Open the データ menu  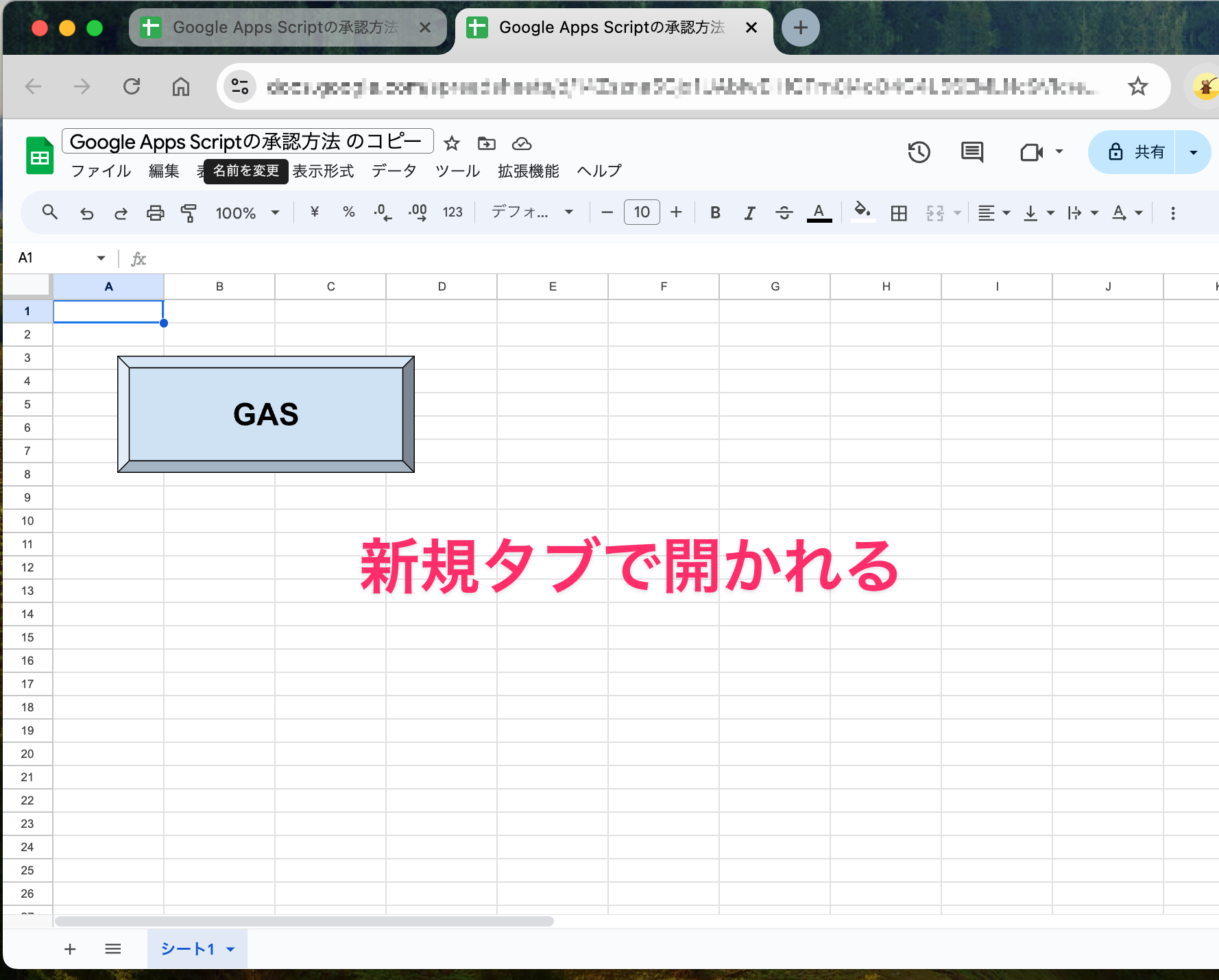click(x=394, y=171)
